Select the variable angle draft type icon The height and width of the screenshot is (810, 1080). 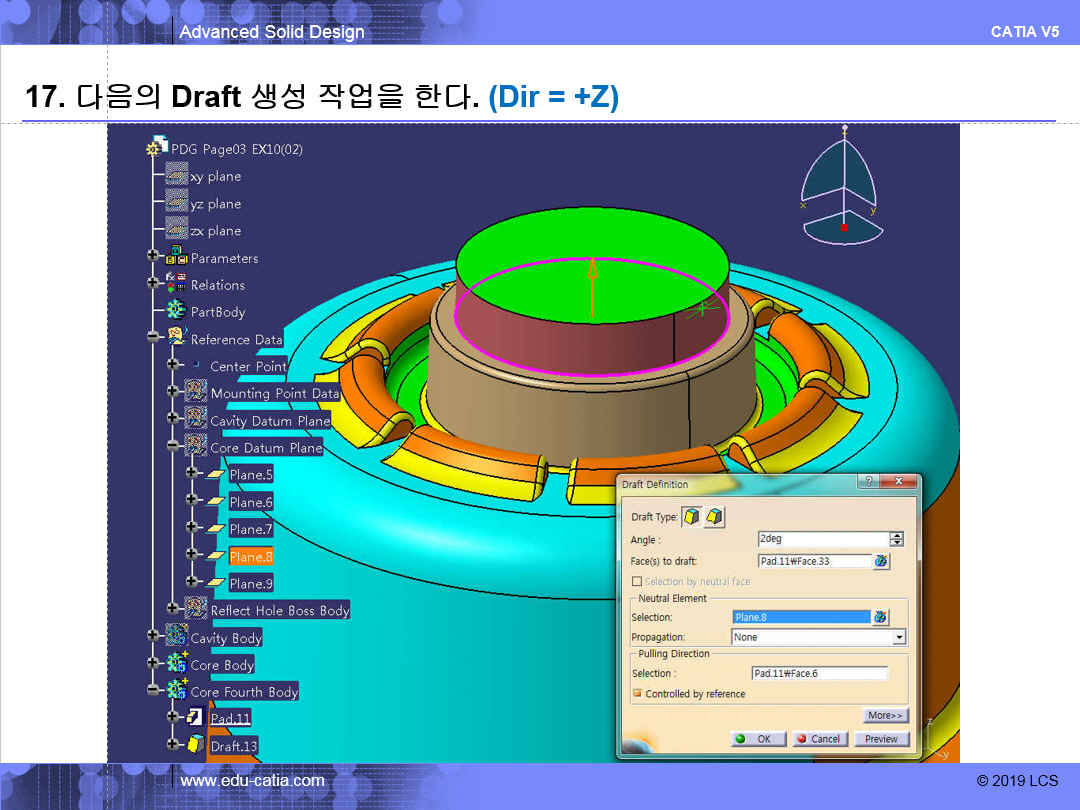point(714,517)
